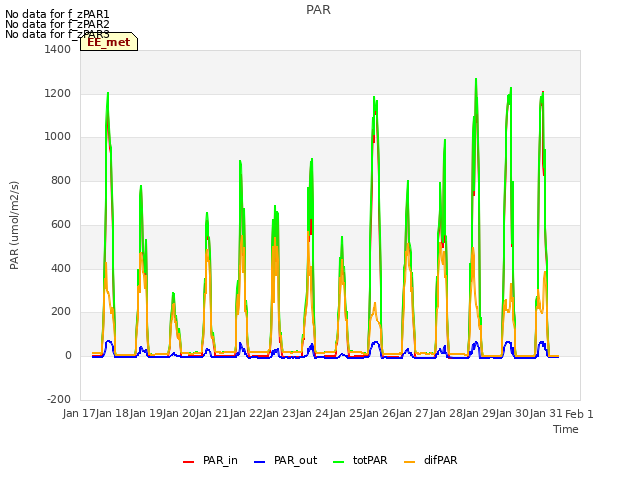Click the 1200 y-axis tick label
640x480 pixels.
tap(58, 93)
